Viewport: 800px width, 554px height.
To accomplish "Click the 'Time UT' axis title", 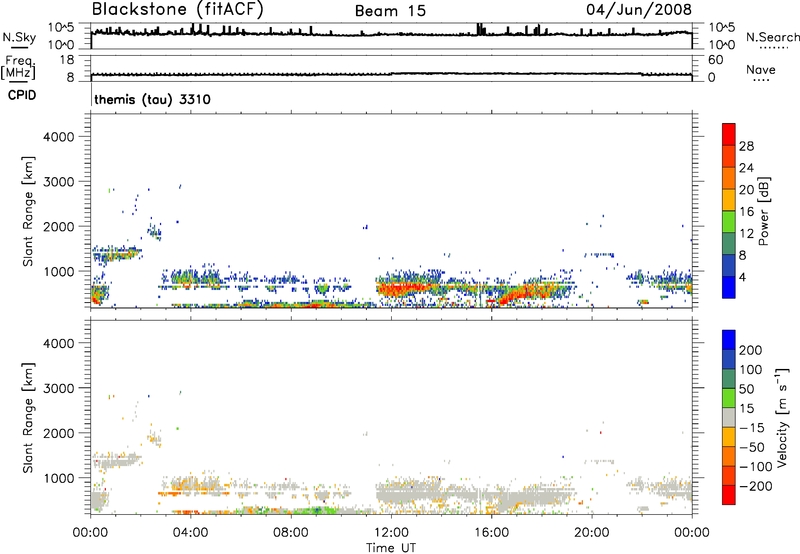I will pyautogui.click(x=391, y=548).
